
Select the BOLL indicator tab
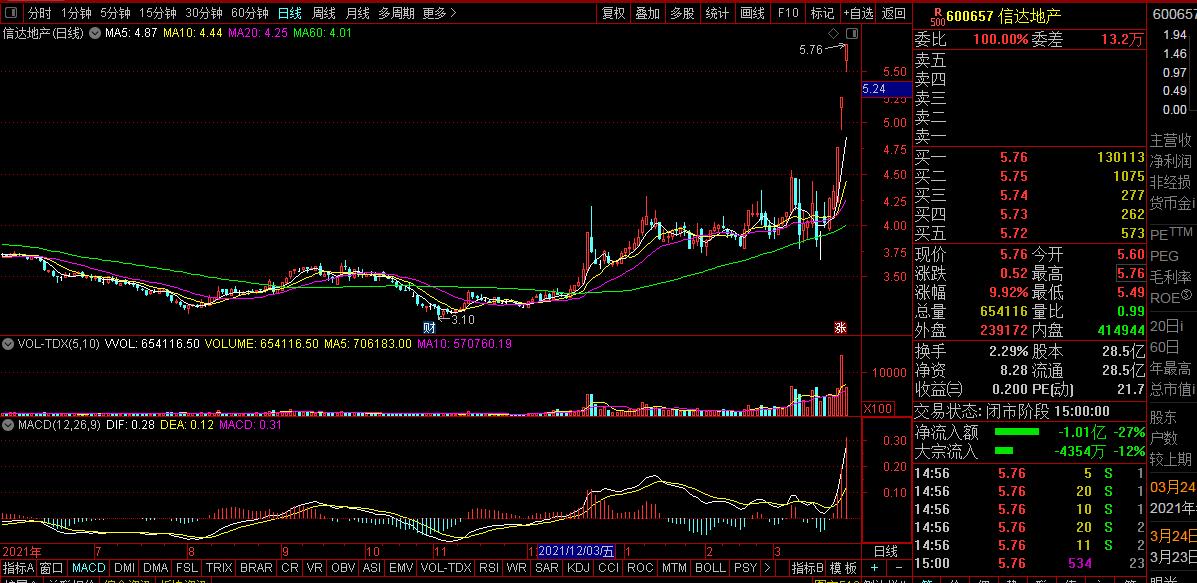tap(711, 569)
